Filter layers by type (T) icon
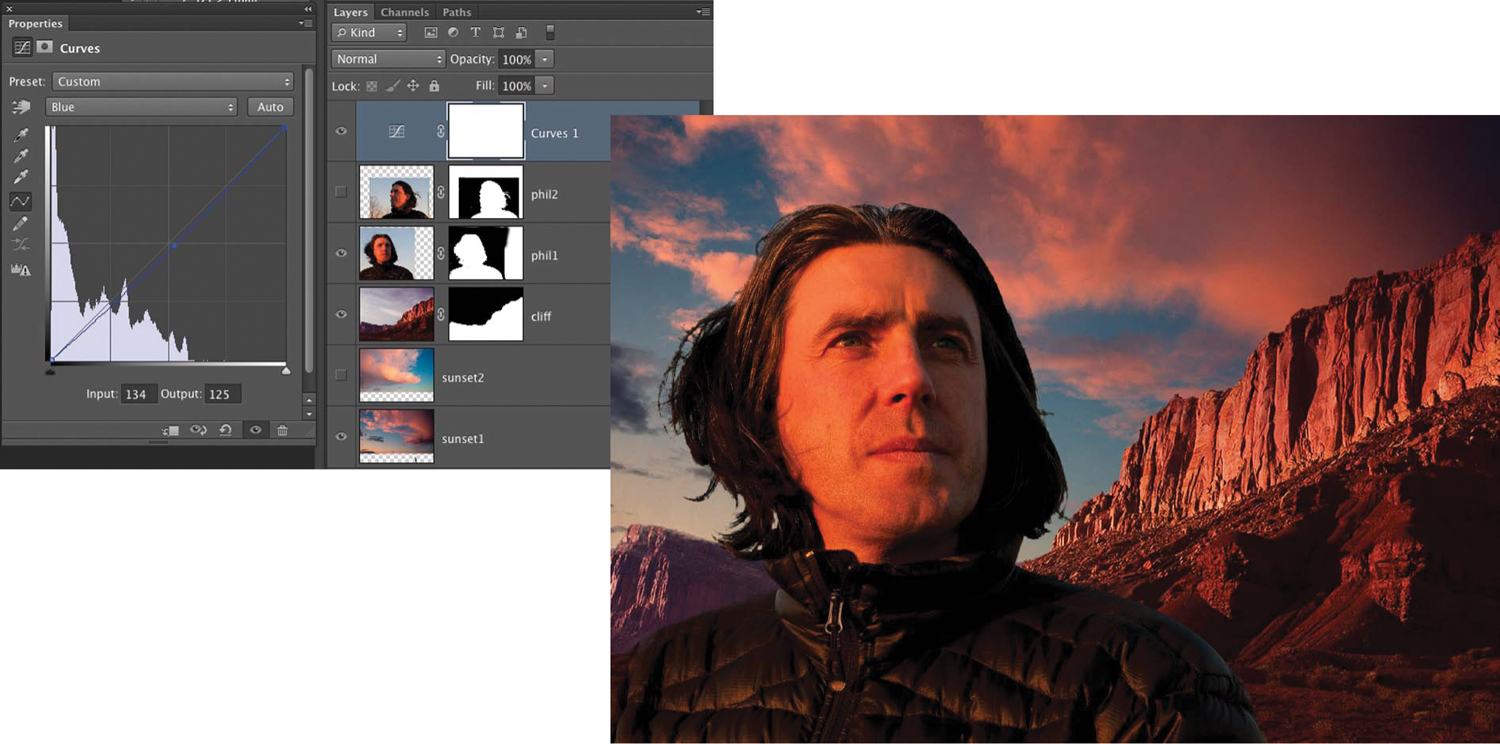Image resolution: width=1500 pixels, height=744 pixels. click(475, 33)
